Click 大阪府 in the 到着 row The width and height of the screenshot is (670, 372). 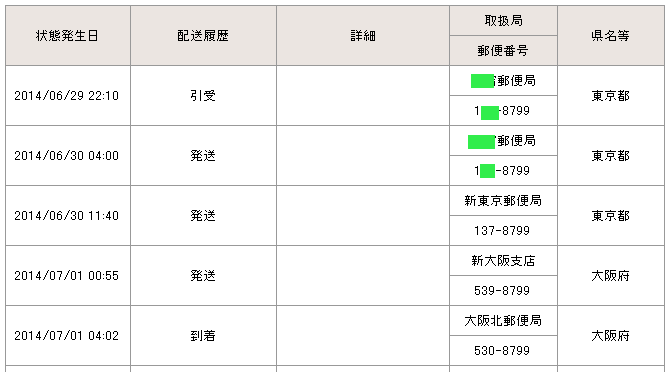point(611,336)
